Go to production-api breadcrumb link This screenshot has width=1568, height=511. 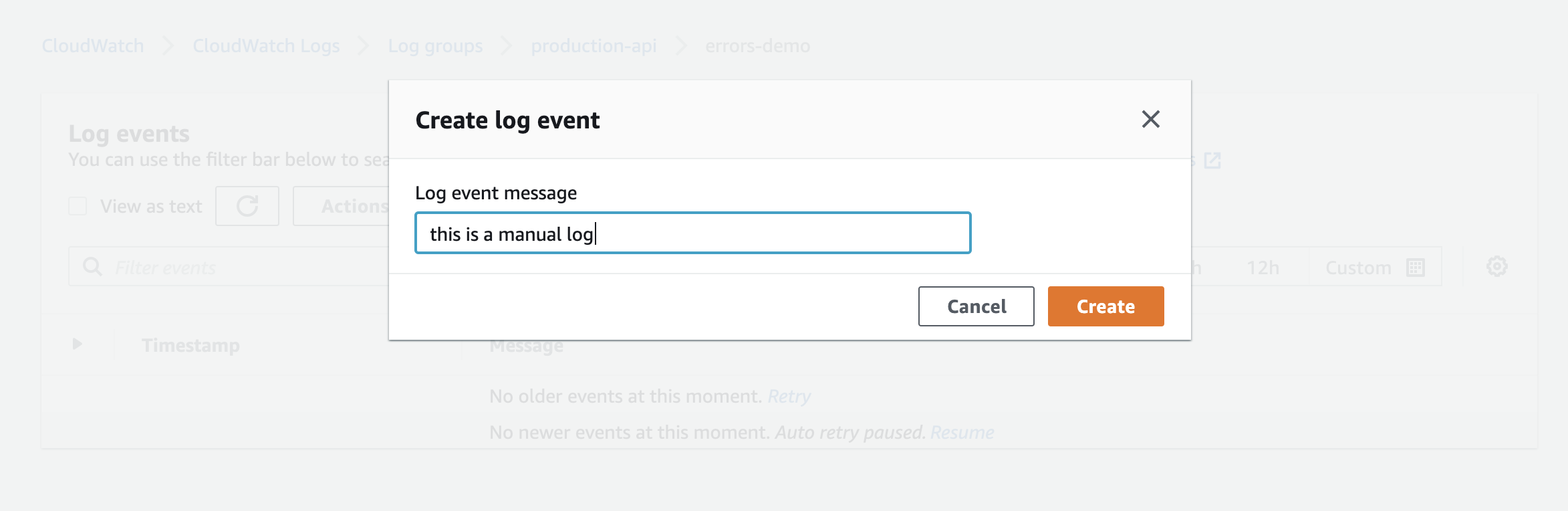tap(594, 46)
